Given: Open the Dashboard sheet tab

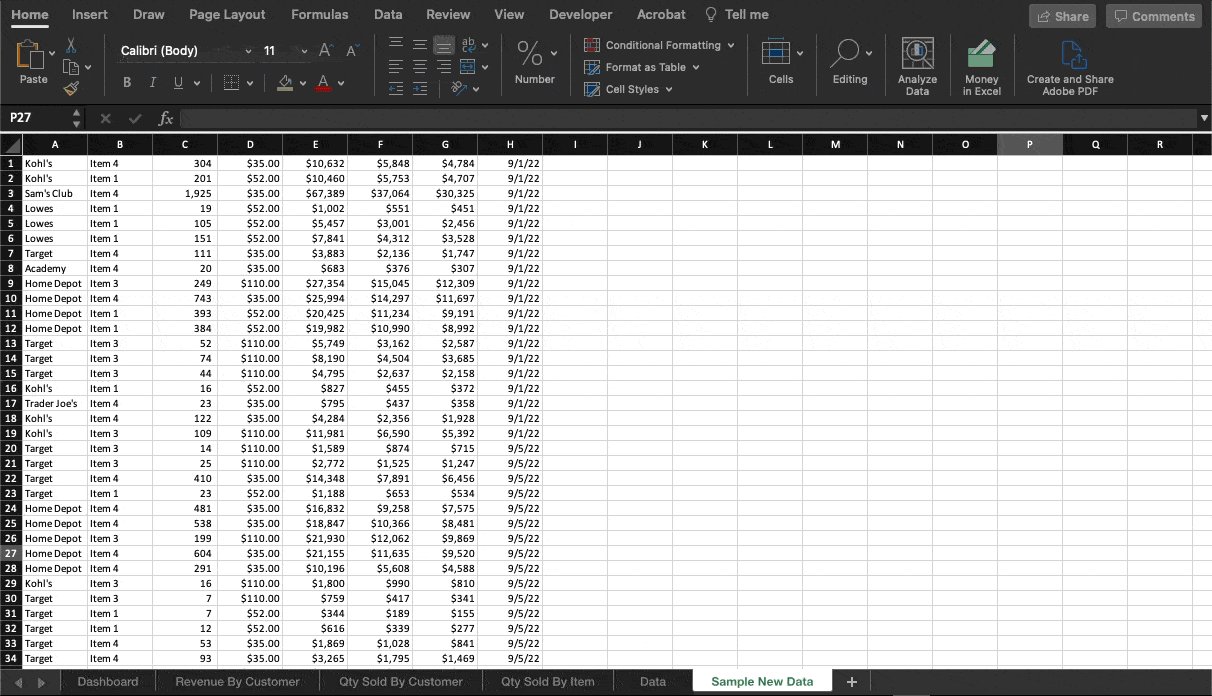Looking at the screenshot, I should coord(108,681).
